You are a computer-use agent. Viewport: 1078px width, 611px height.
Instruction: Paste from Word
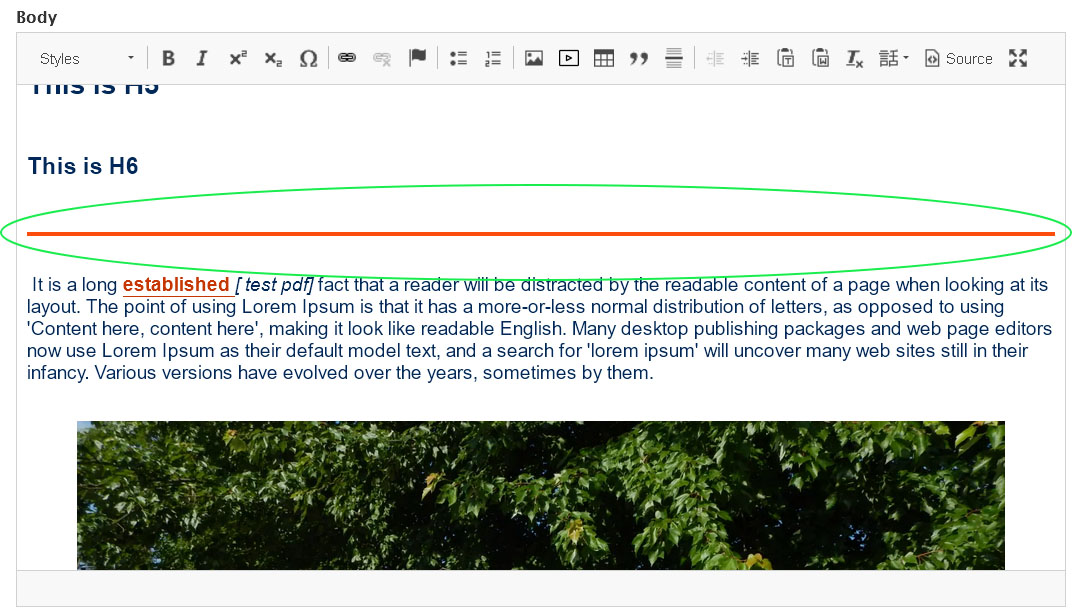coord(820,58)
